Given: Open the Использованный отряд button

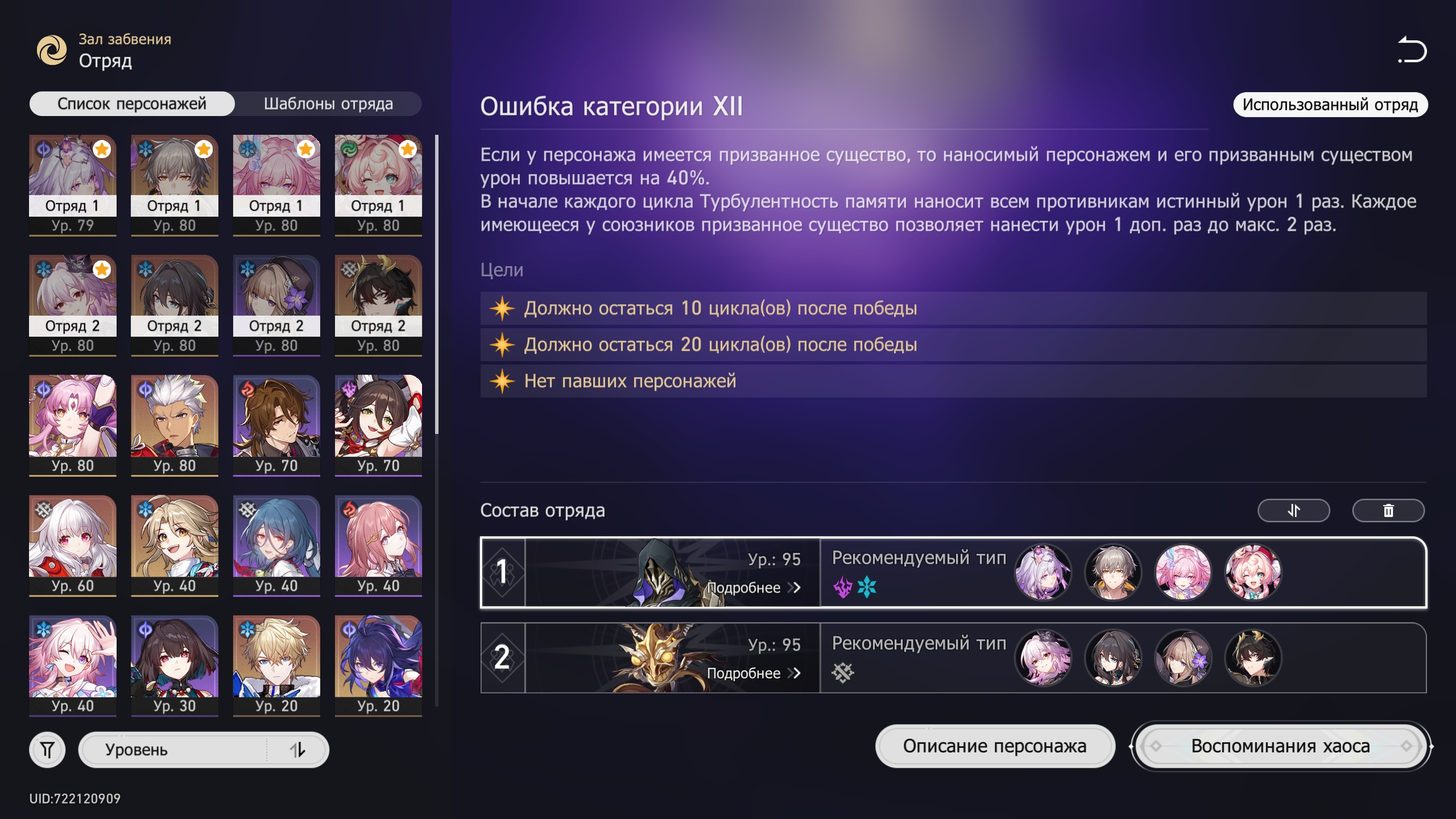Looking at the screenshot, I should pos(1330,104).
